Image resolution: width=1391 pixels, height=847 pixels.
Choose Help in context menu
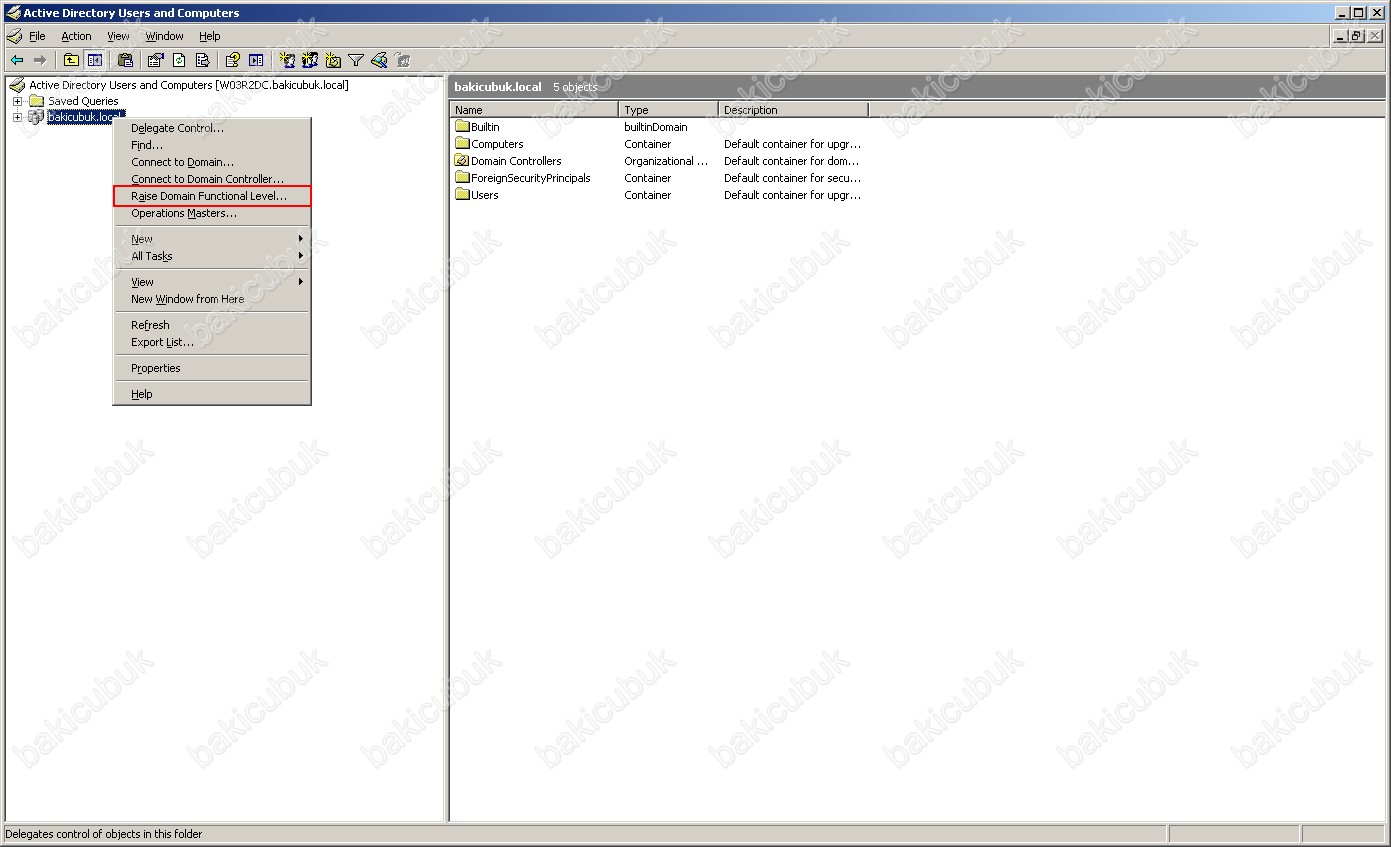pos(212,394)
